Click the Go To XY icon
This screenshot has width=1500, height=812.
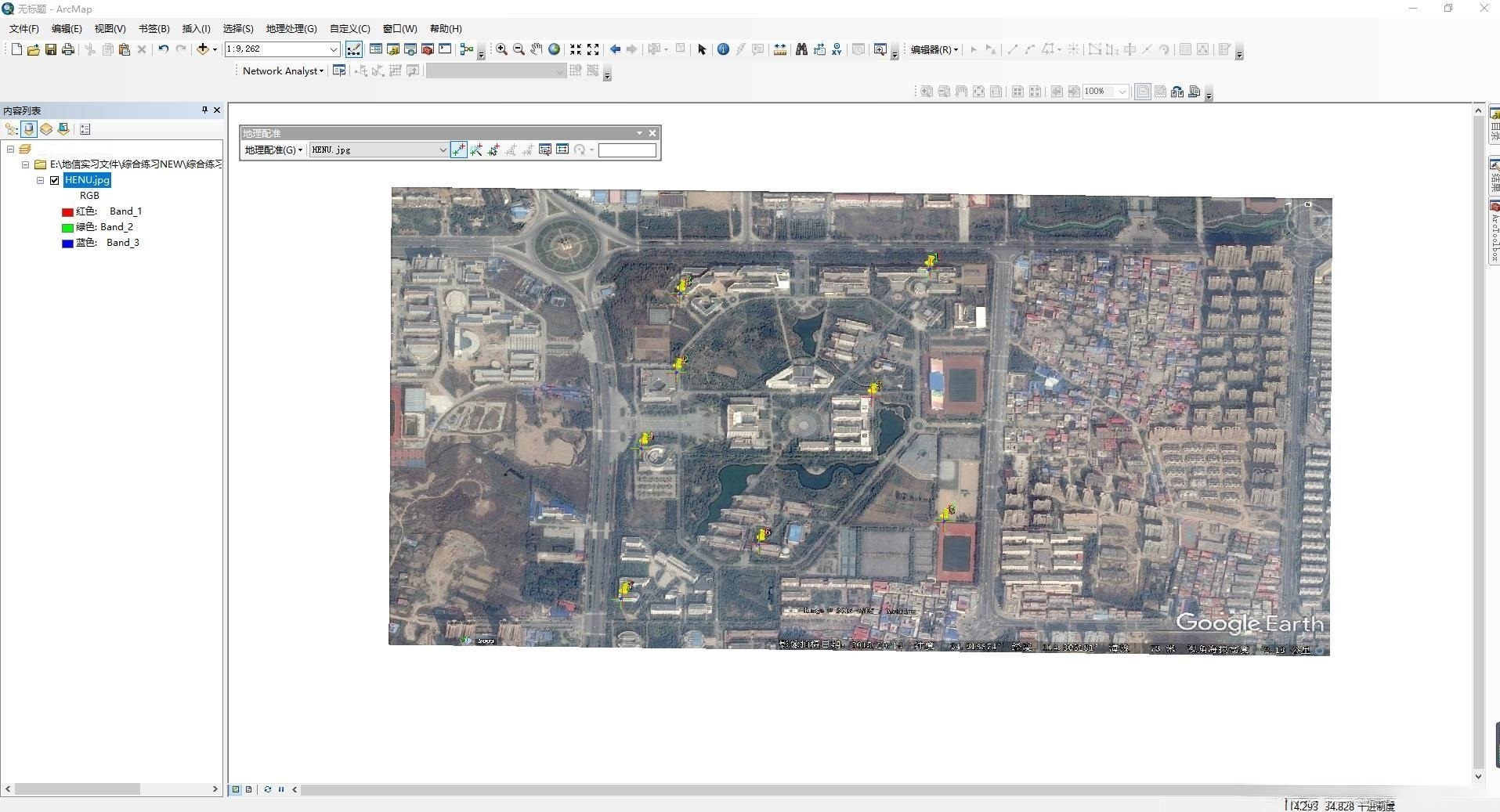pyautogui.click(x=837, y=49)
